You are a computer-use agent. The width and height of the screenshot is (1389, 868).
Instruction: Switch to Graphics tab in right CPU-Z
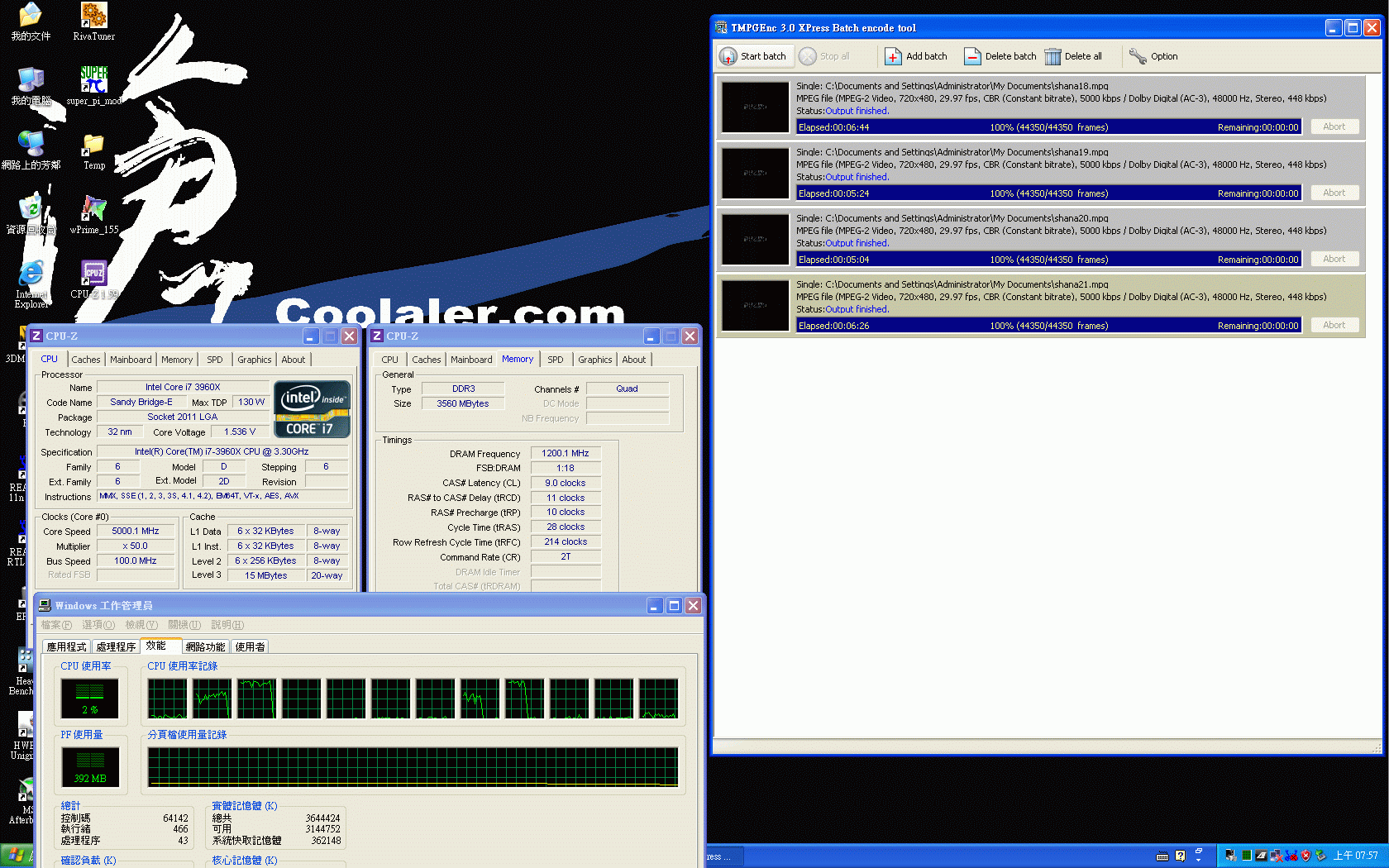pos(594,360)
